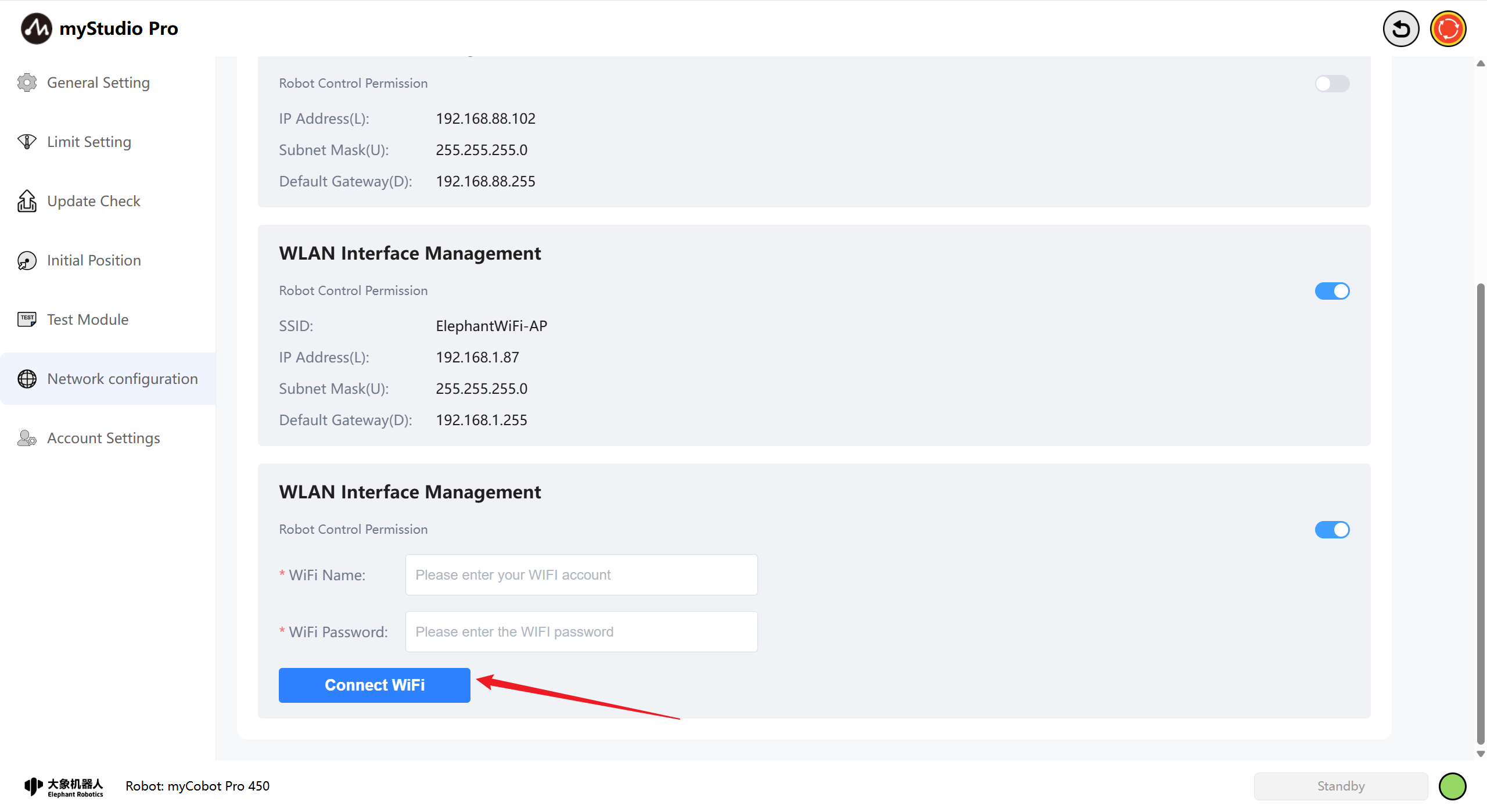Focus the WiFi Password input field

[581, 632]
